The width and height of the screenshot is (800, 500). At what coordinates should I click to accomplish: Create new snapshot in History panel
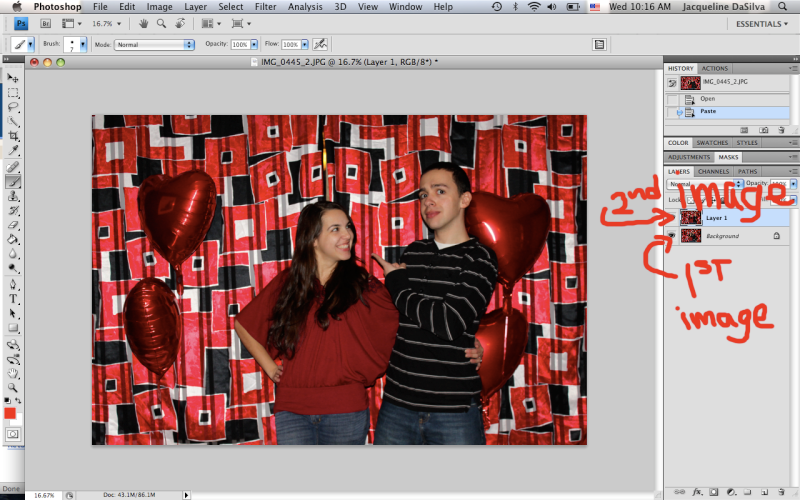point(763,130)
